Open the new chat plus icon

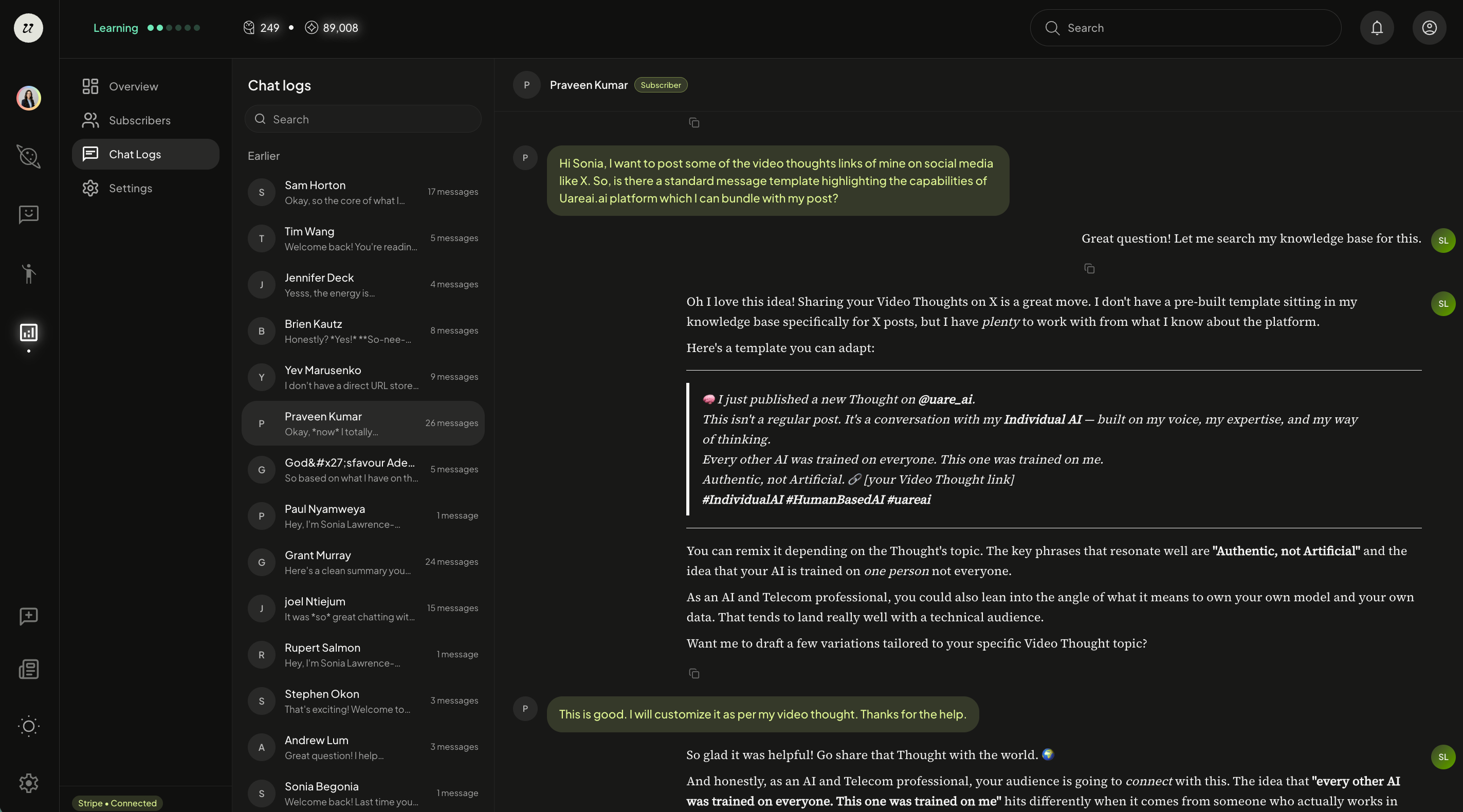pyautogui.click(x=28, y=616)
